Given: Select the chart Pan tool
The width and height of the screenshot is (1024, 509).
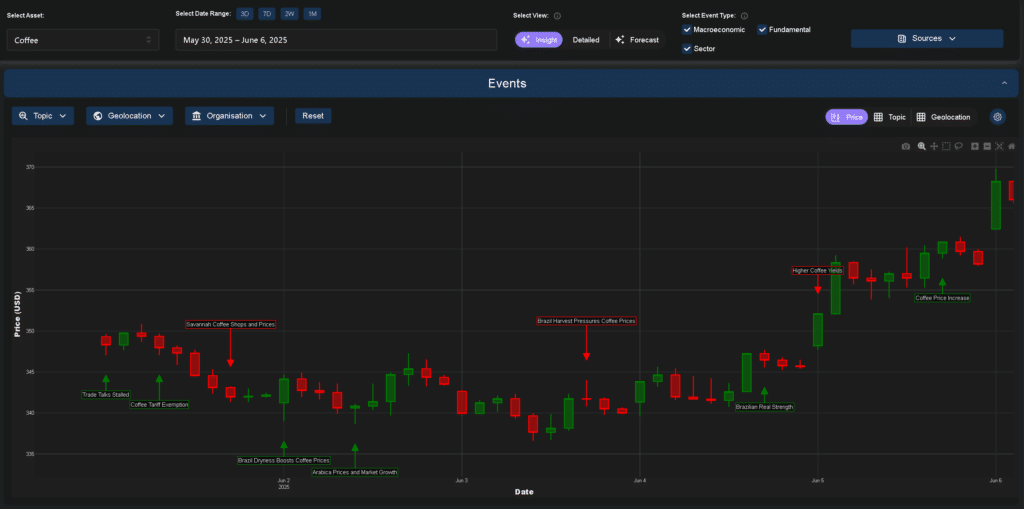Looking at the screenshot, I should tap(934, 146).
